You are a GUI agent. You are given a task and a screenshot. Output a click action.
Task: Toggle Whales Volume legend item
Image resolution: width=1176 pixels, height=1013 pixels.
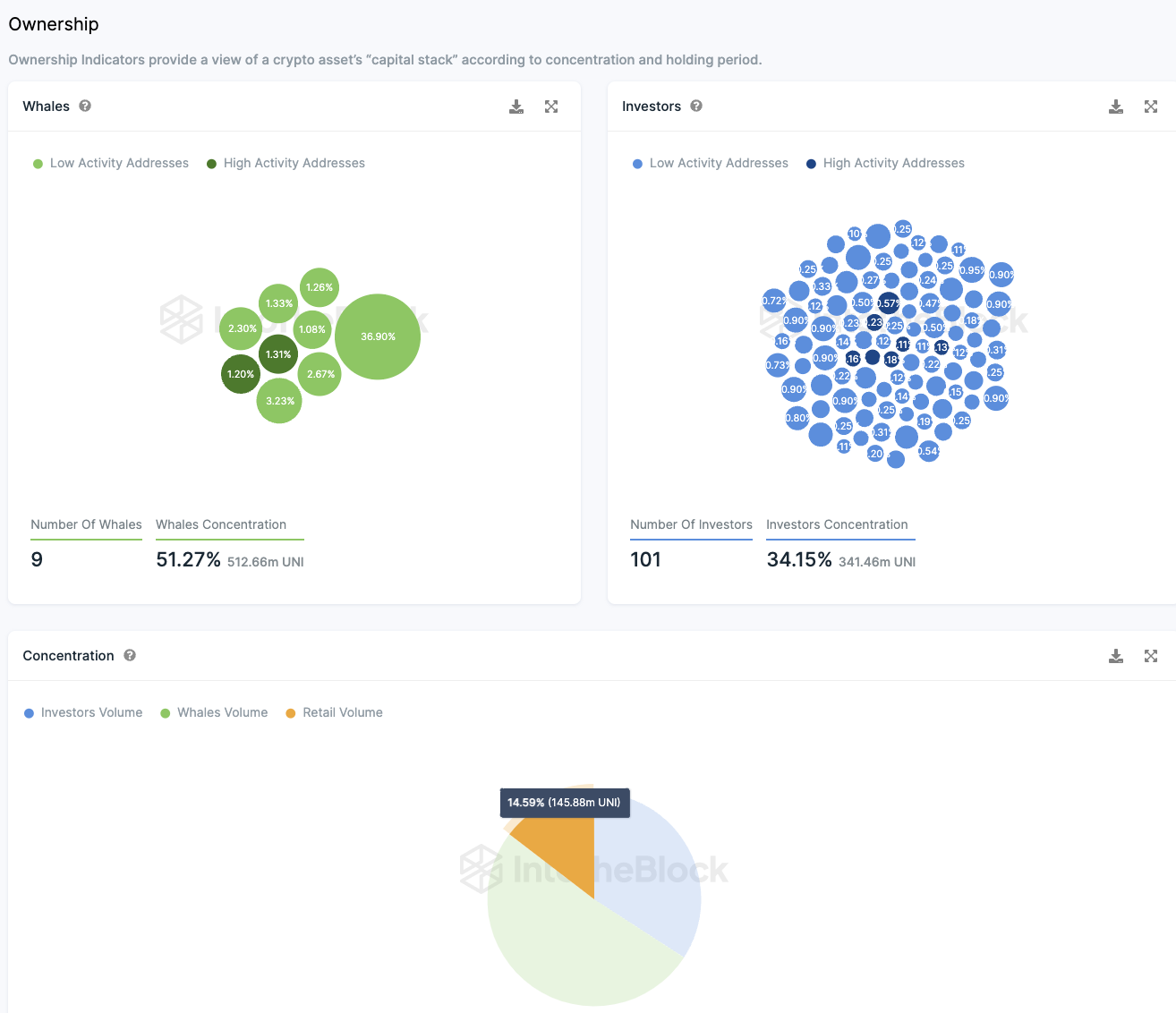pyautogui.click(x=214, y=712)
